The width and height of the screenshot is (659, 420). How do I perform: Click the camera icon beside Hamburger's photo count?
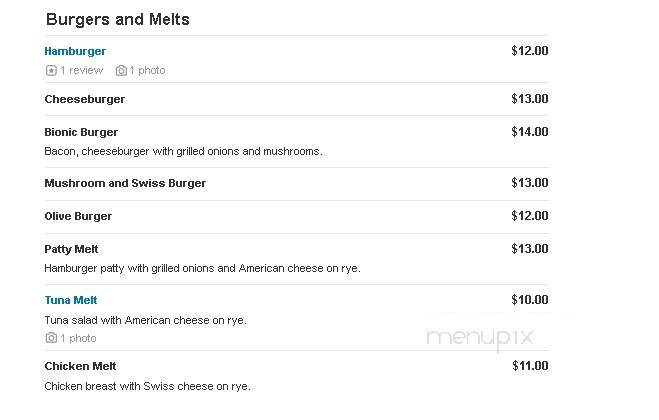[121, 70]
